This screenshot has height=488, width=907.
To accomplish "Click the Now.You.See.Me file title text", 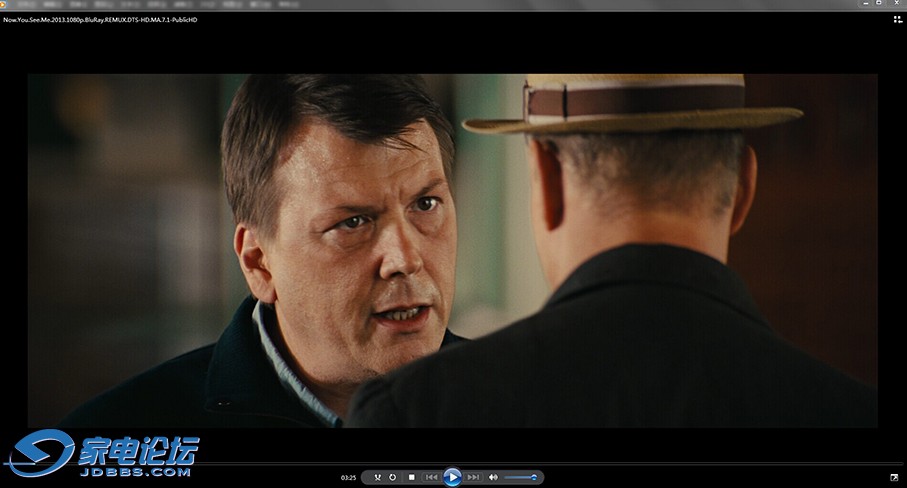I will (x=100, y=19).
